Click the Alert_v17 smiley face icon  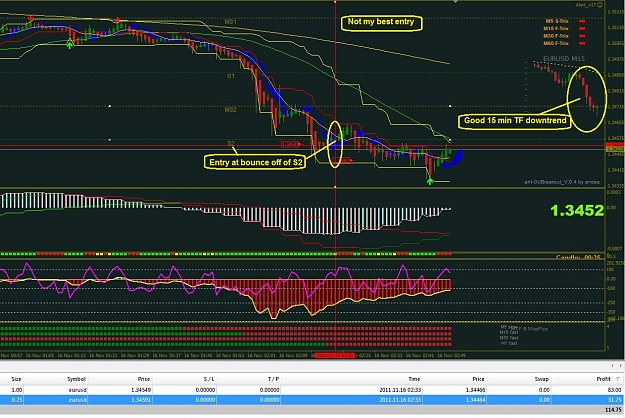[600, 5]
